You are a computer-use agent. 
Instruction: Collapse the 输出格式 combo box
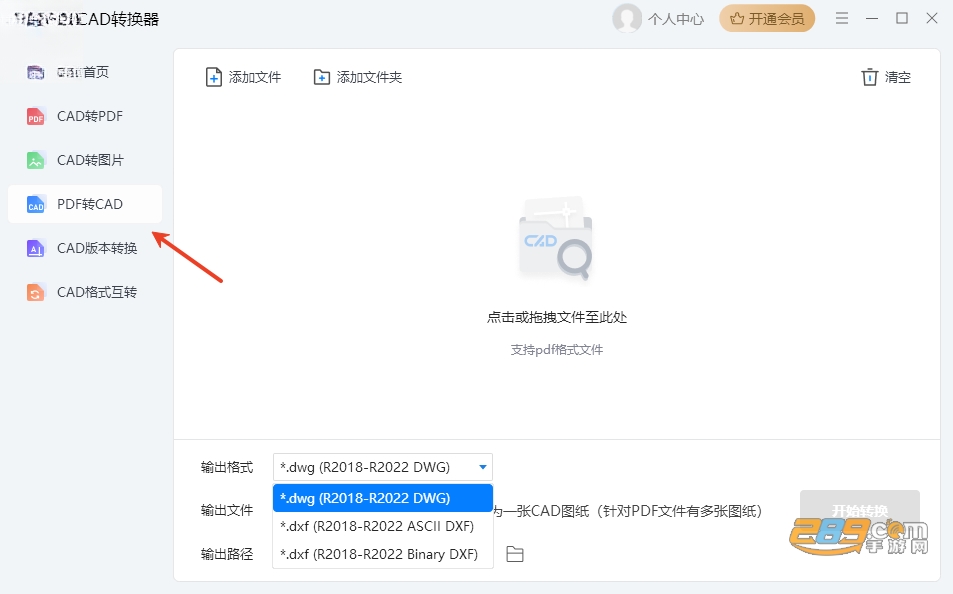383,467
